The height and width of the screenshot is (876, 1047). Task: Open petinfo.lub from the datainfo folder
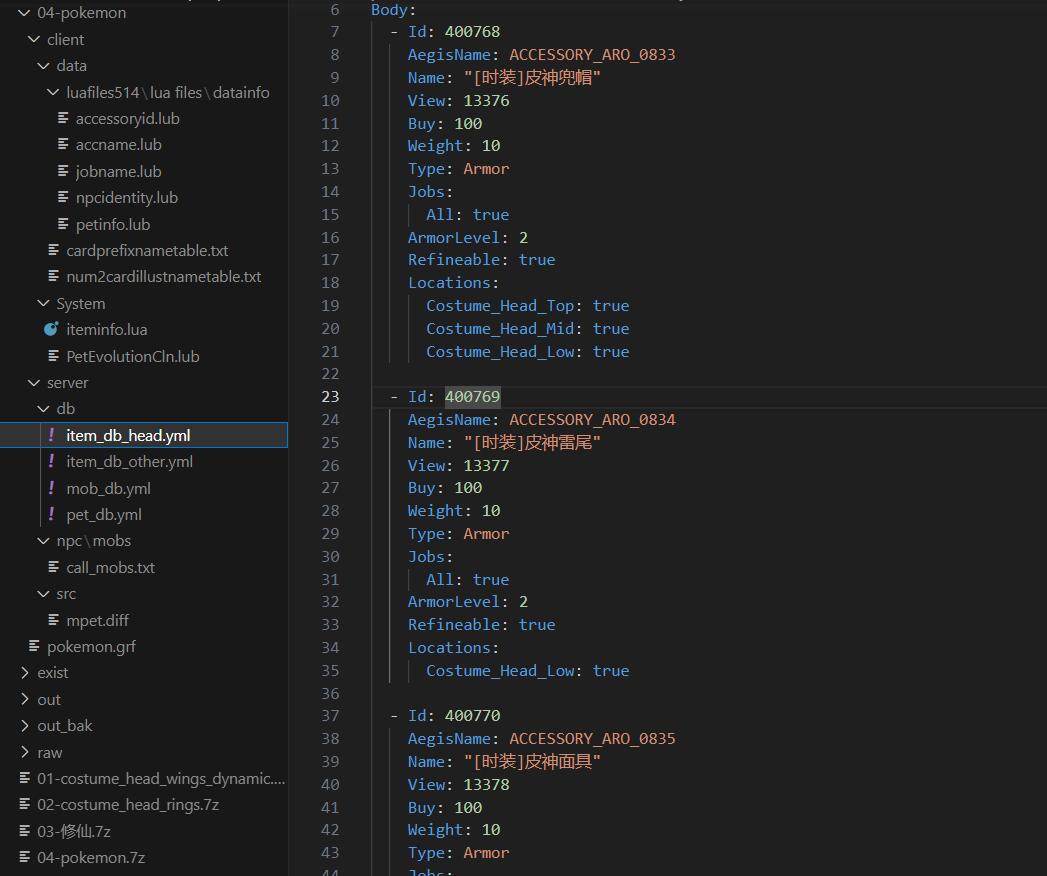112,224
